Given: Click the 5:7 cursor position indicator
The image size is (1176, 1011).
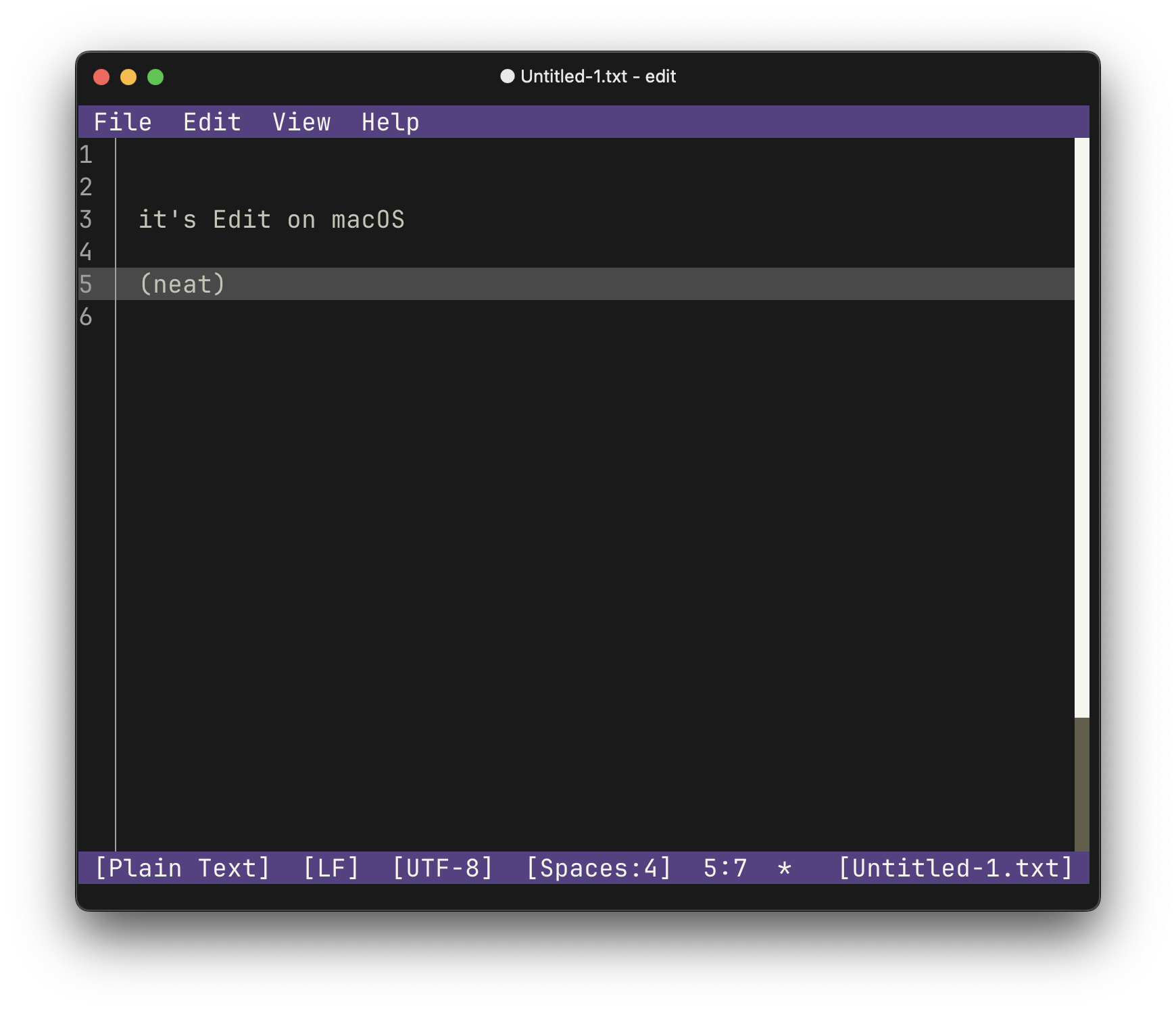Looking at the screenshot, I should tap(725, 868).
